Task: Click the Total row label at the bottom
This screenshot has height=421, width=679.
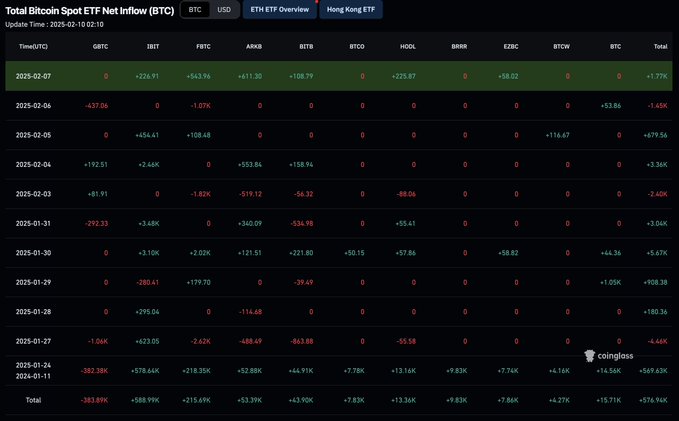Action: [35, 400]
